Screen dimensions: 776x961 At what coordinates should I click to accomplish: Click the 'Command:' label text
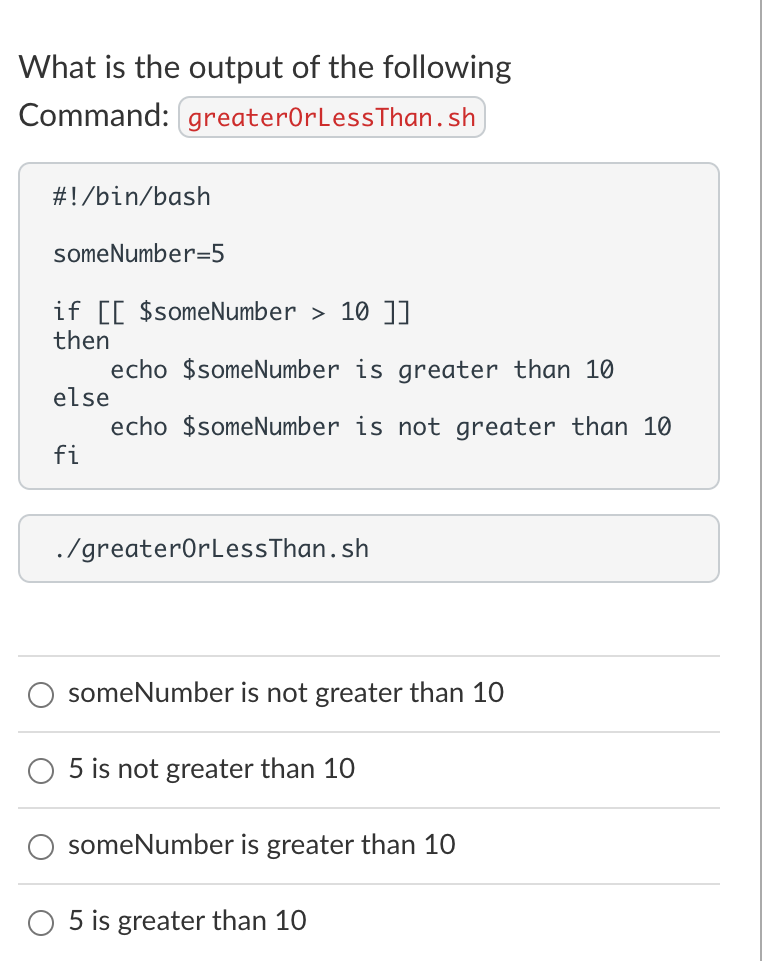pos(93,115)
